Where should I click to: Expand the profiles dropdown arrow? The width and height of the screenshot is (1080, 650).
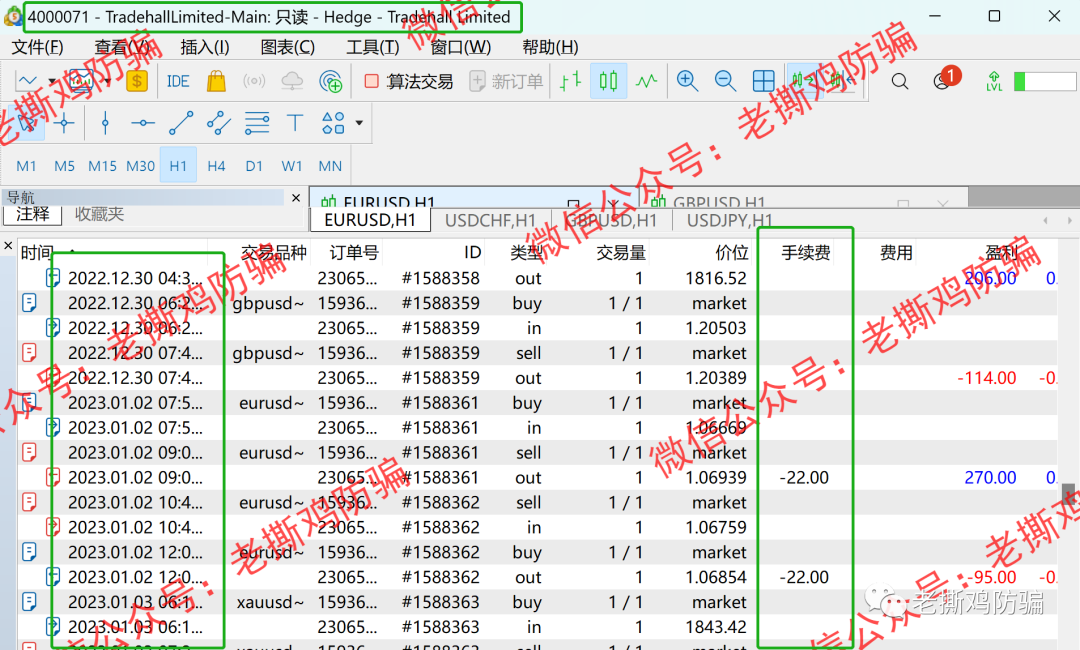tap(108, 82)
